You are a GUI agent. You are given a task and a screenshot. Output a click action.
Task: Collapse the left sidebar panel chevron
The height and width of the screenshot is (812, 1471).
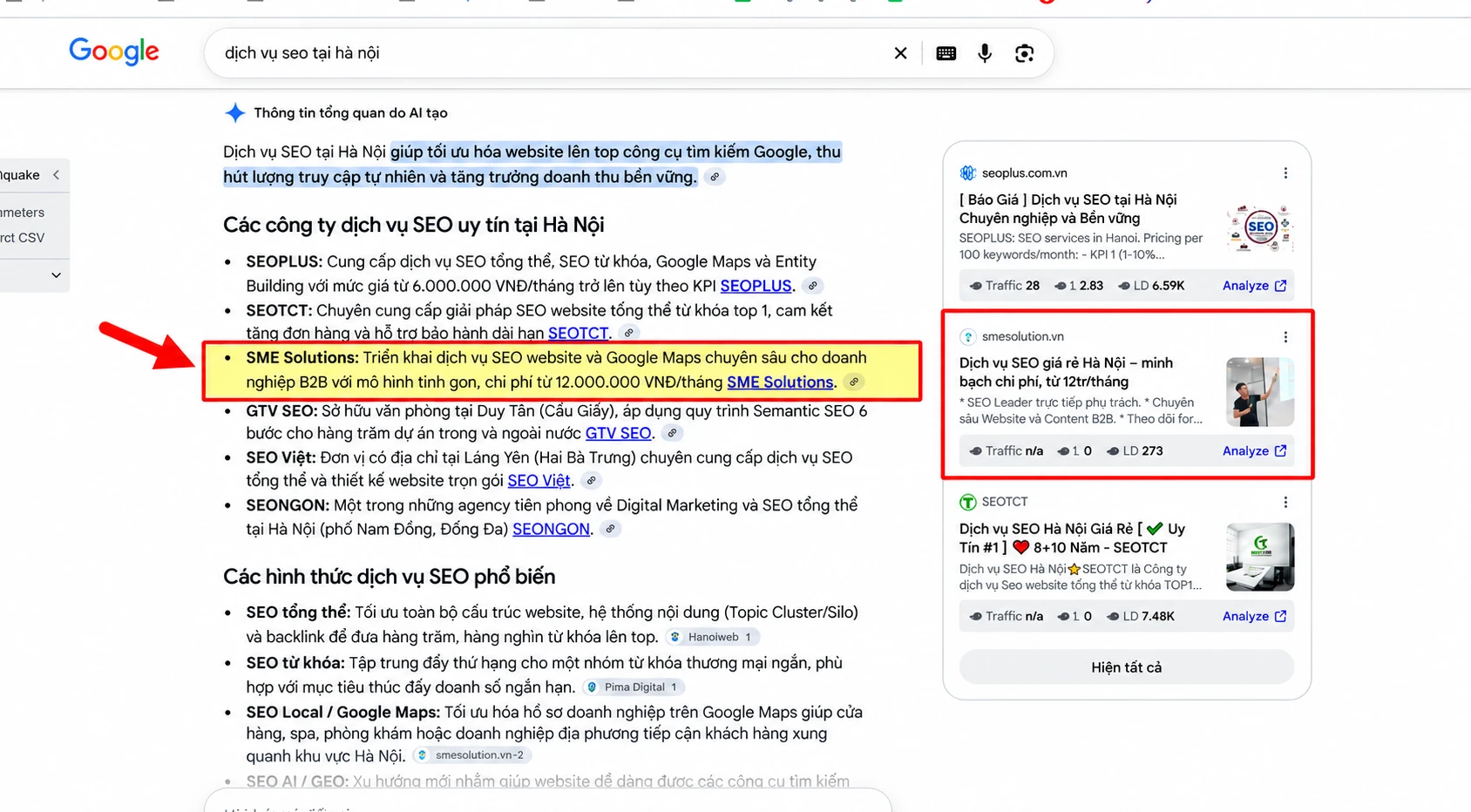(x=57, y=175)
